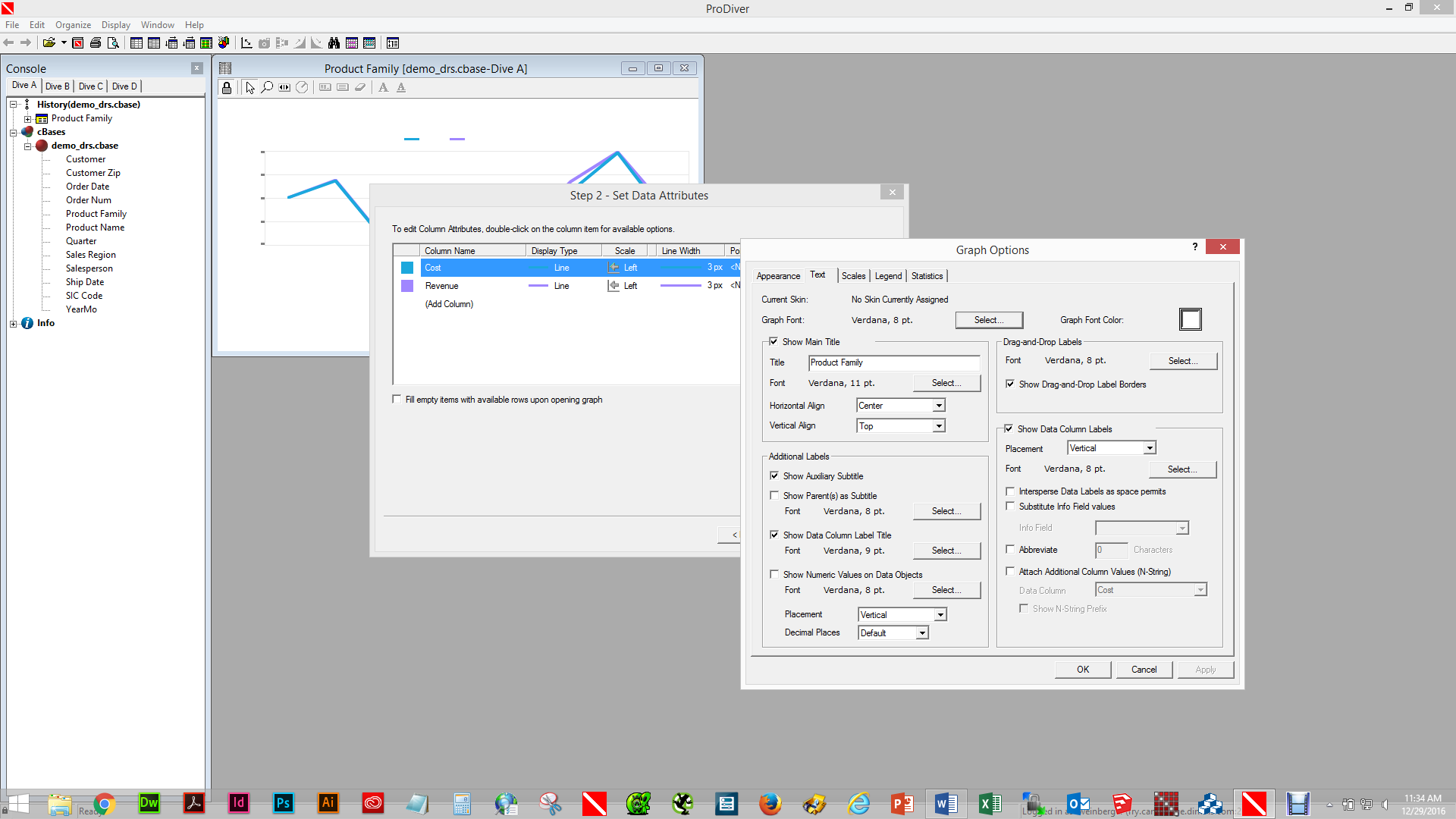Click the Title text field

pyautogui.click(x=893, y=363)
